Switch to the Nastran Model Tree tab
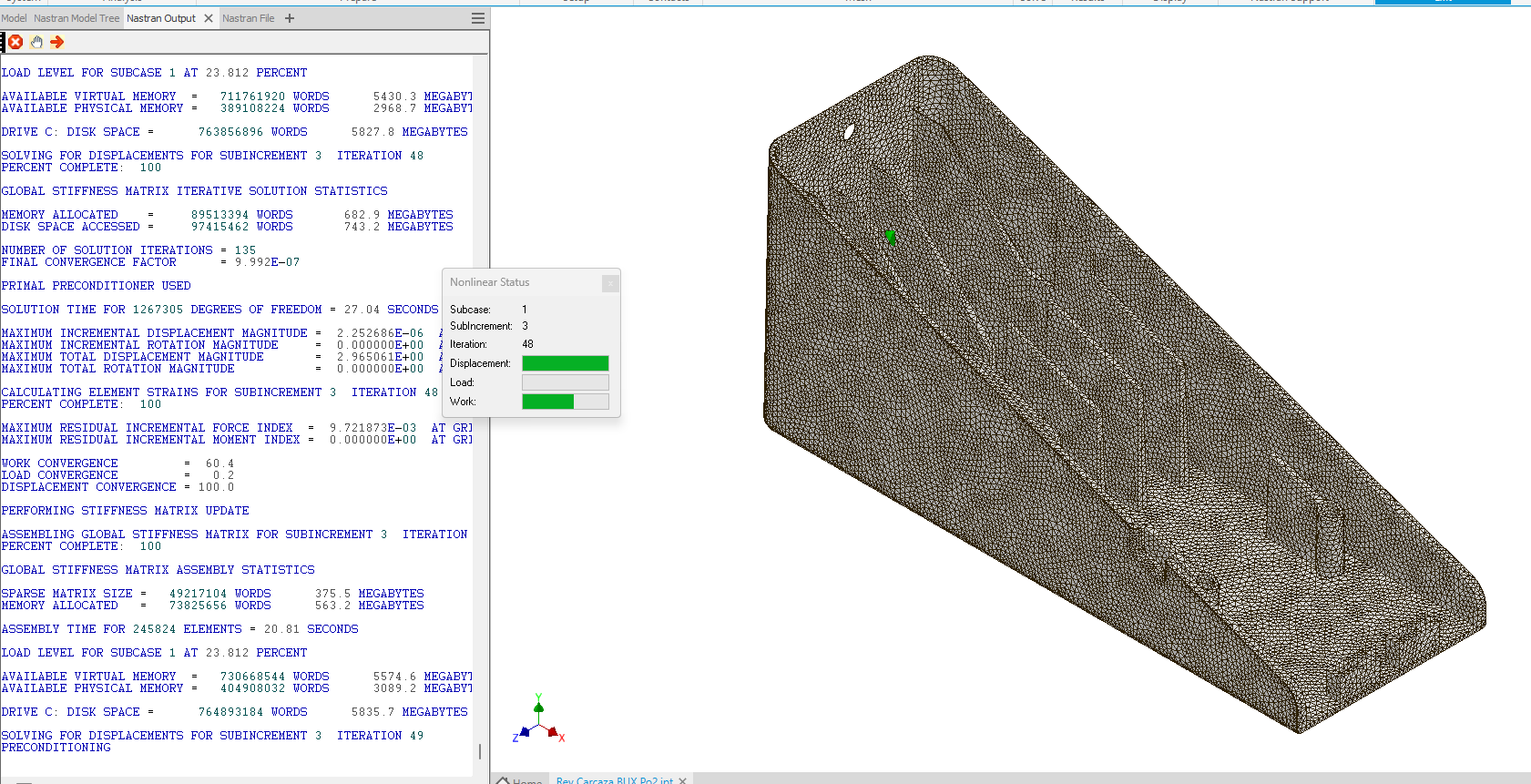1531x784 pixels. pyautogui.click(x=77, y=18)
